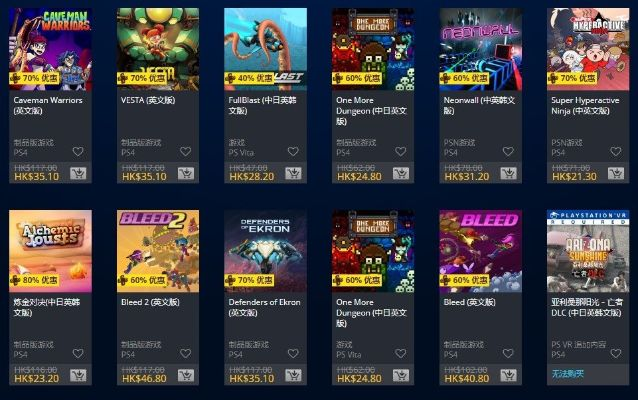Viewport: 638px width, 400px height.
Task: Add Super Hyperactive Ninja to cart
Action: point(616,174)
